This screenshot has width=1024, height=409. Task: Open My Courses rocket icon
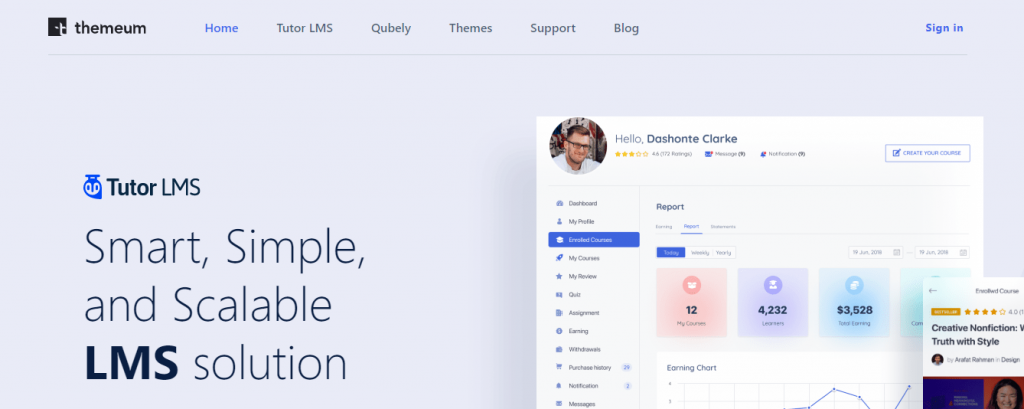[559, 258]
